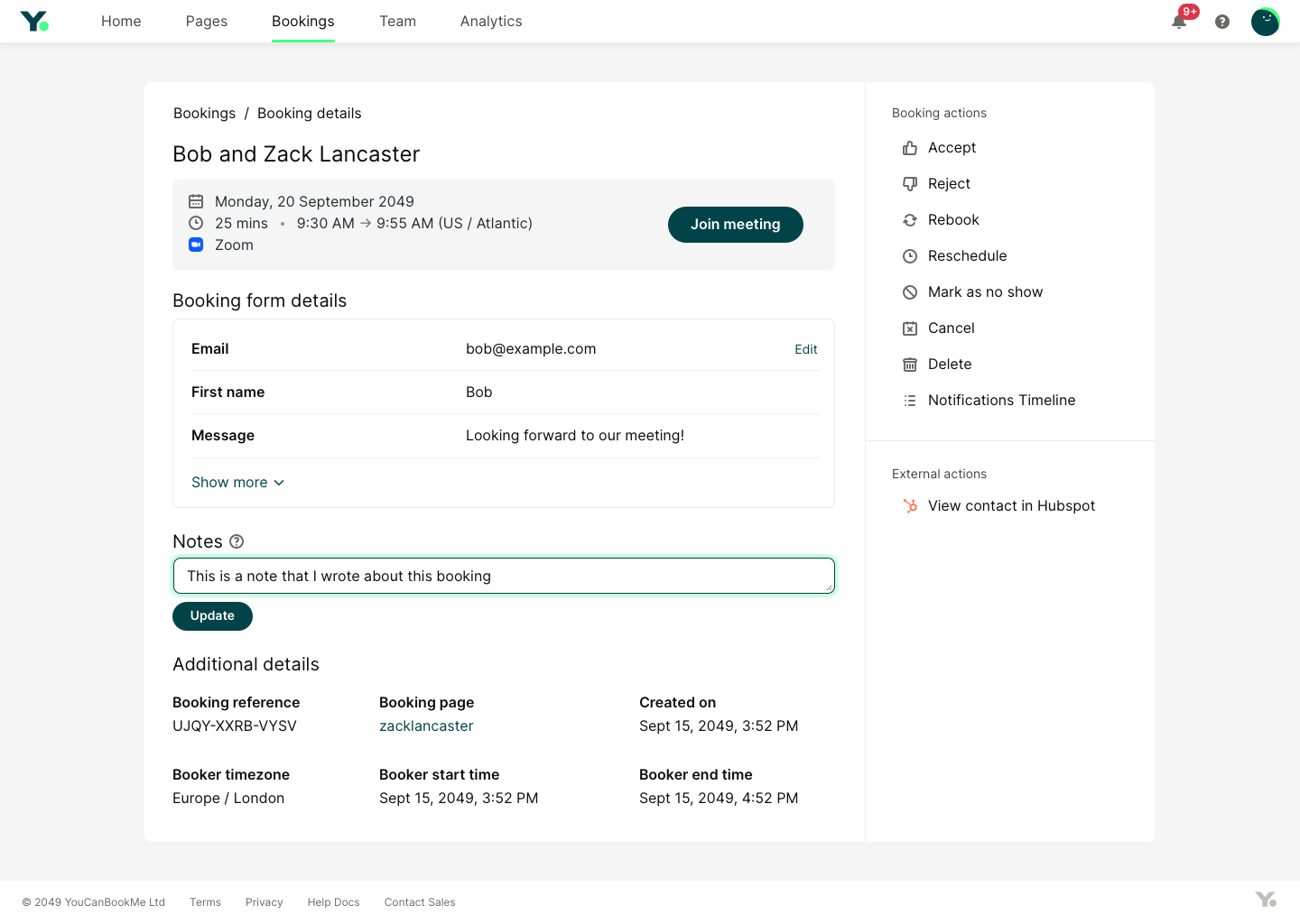Click the Reject thumbs-down icon
The height and width of the screenshot is (924, 1300).
click(x=910, y=184)
